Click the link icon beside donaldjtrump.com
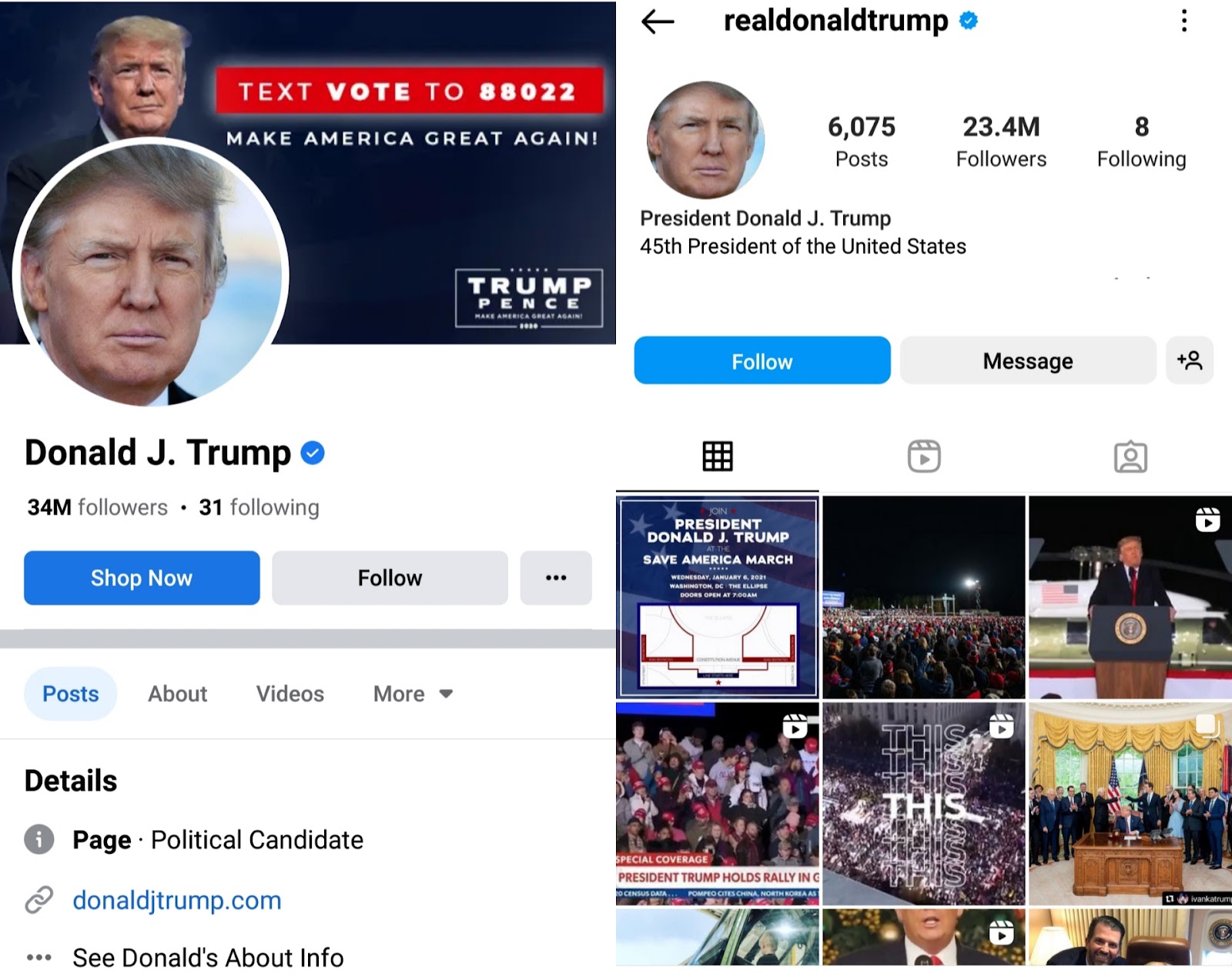 pyautogui.click(x=39, y=899)
